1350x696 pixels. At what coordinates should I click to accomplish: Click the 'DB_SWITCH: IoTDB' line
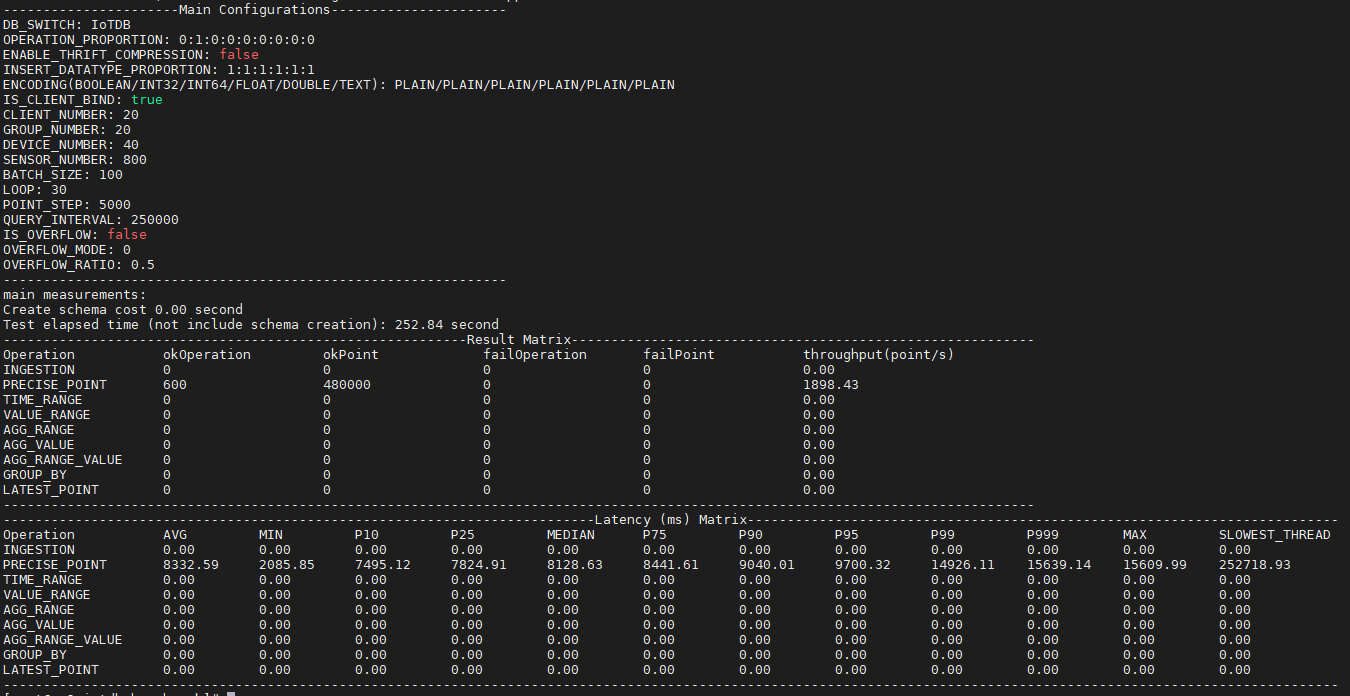(x=67, y=25)
